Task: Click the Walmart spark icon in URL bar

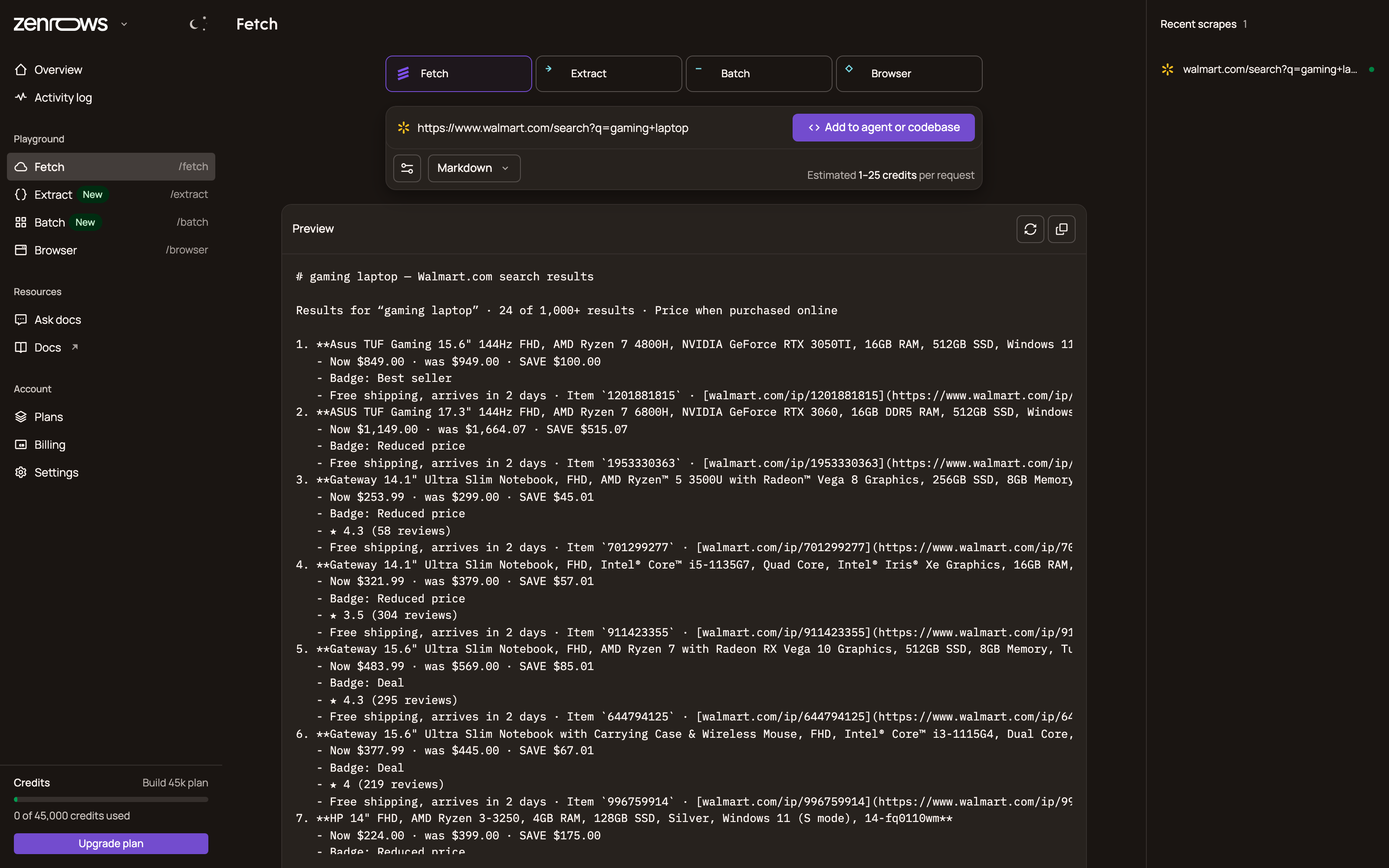Action: click(x=404, y=128)
